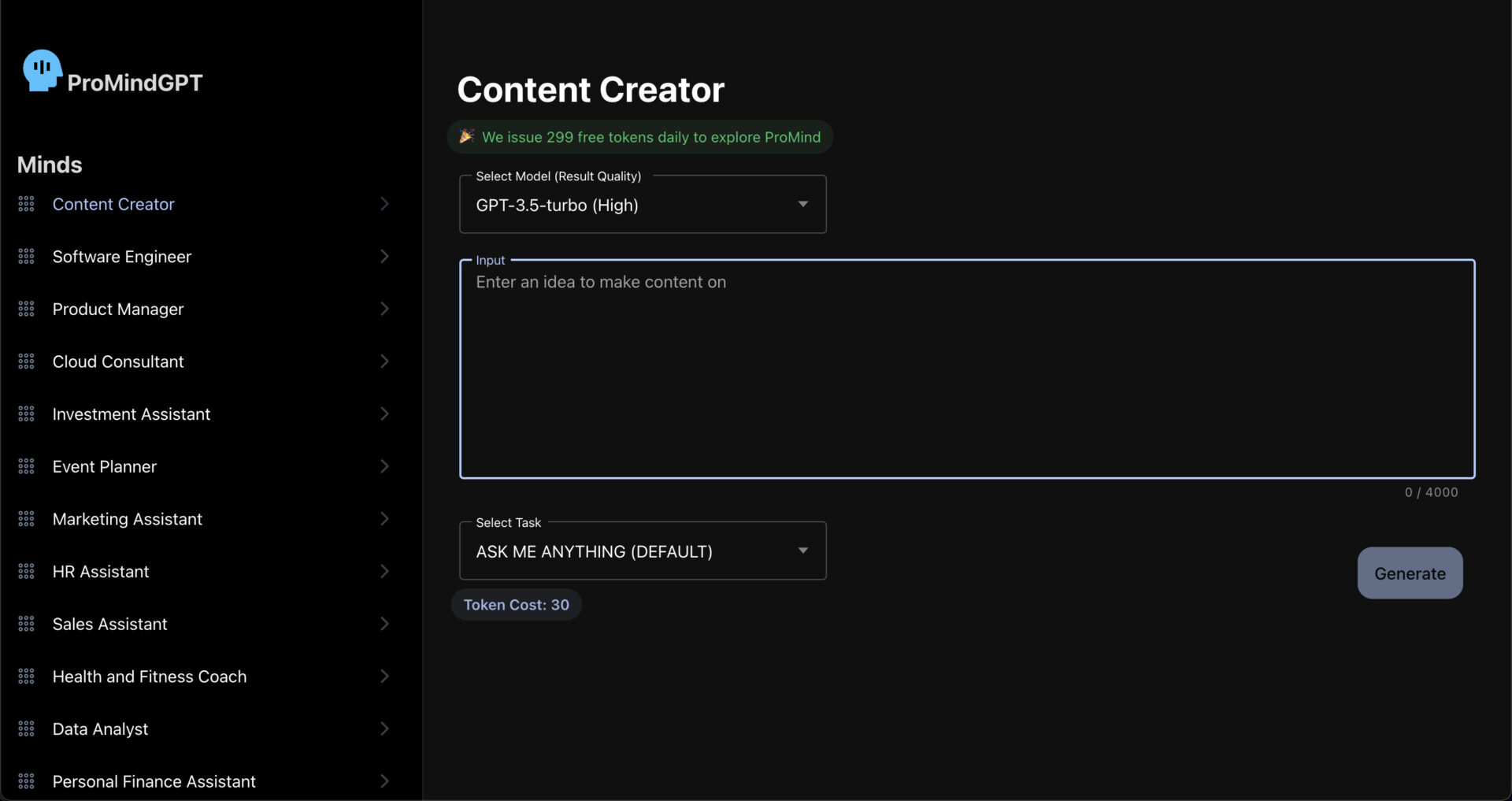Expand the Investment Assistant chevron
This screenshot has height=801, width=1512.
384,414
